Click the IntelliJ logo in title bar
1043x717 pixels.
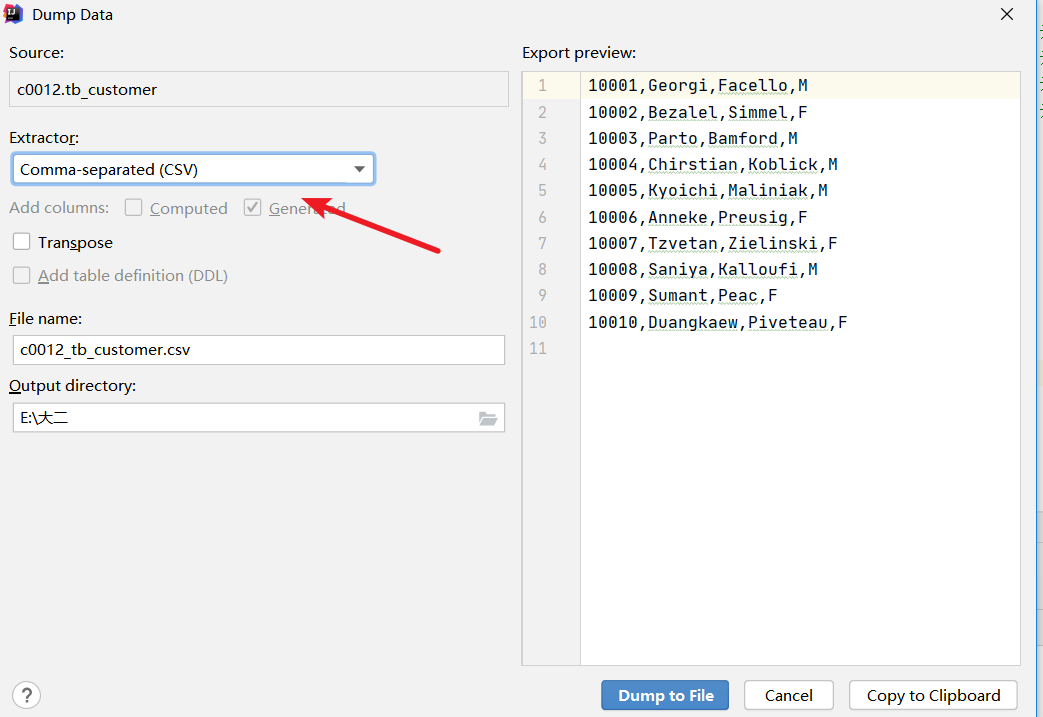(14, 15)
